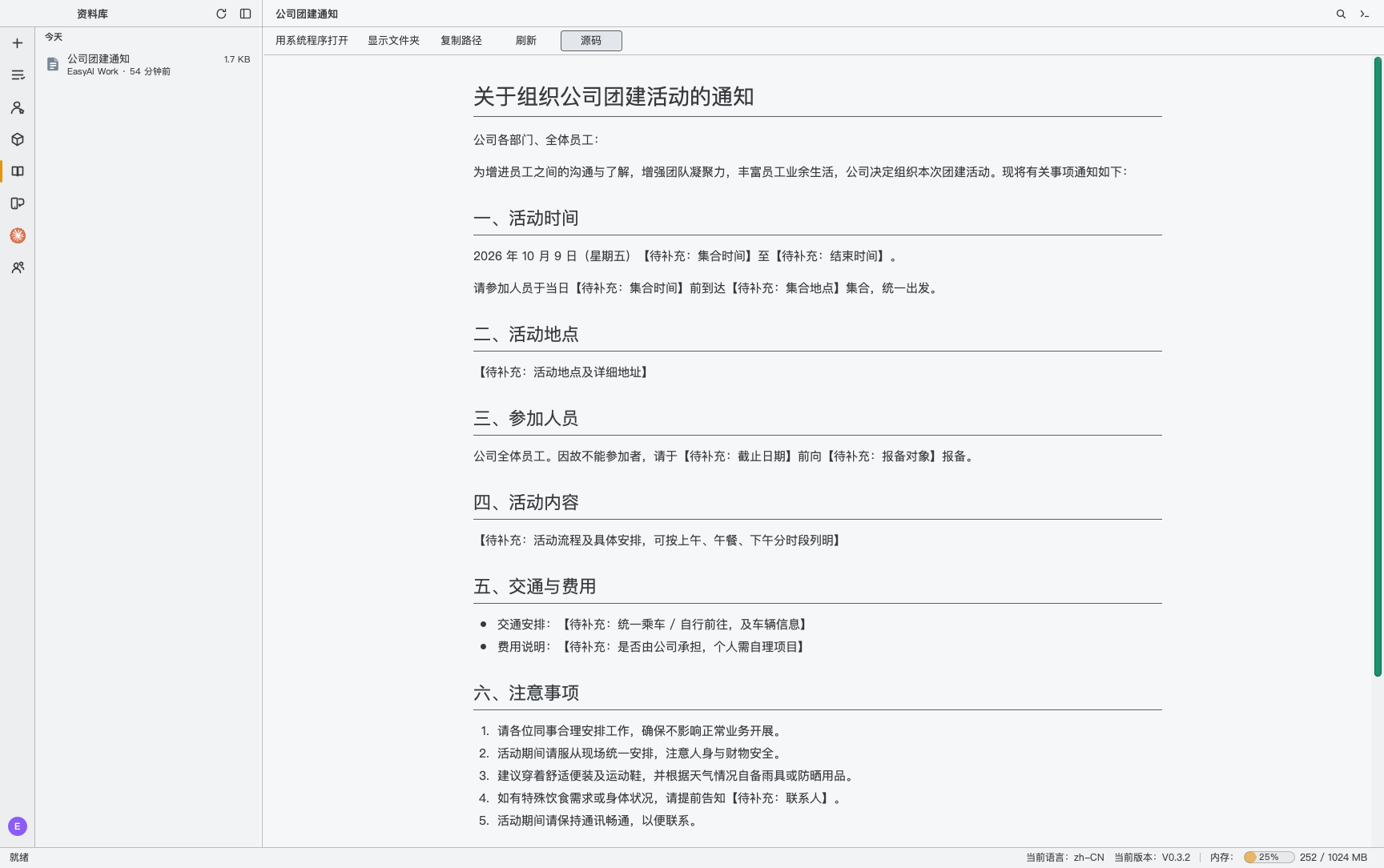
Task: Select the 公司团建通知 file entry
Action: click(148, 65)
